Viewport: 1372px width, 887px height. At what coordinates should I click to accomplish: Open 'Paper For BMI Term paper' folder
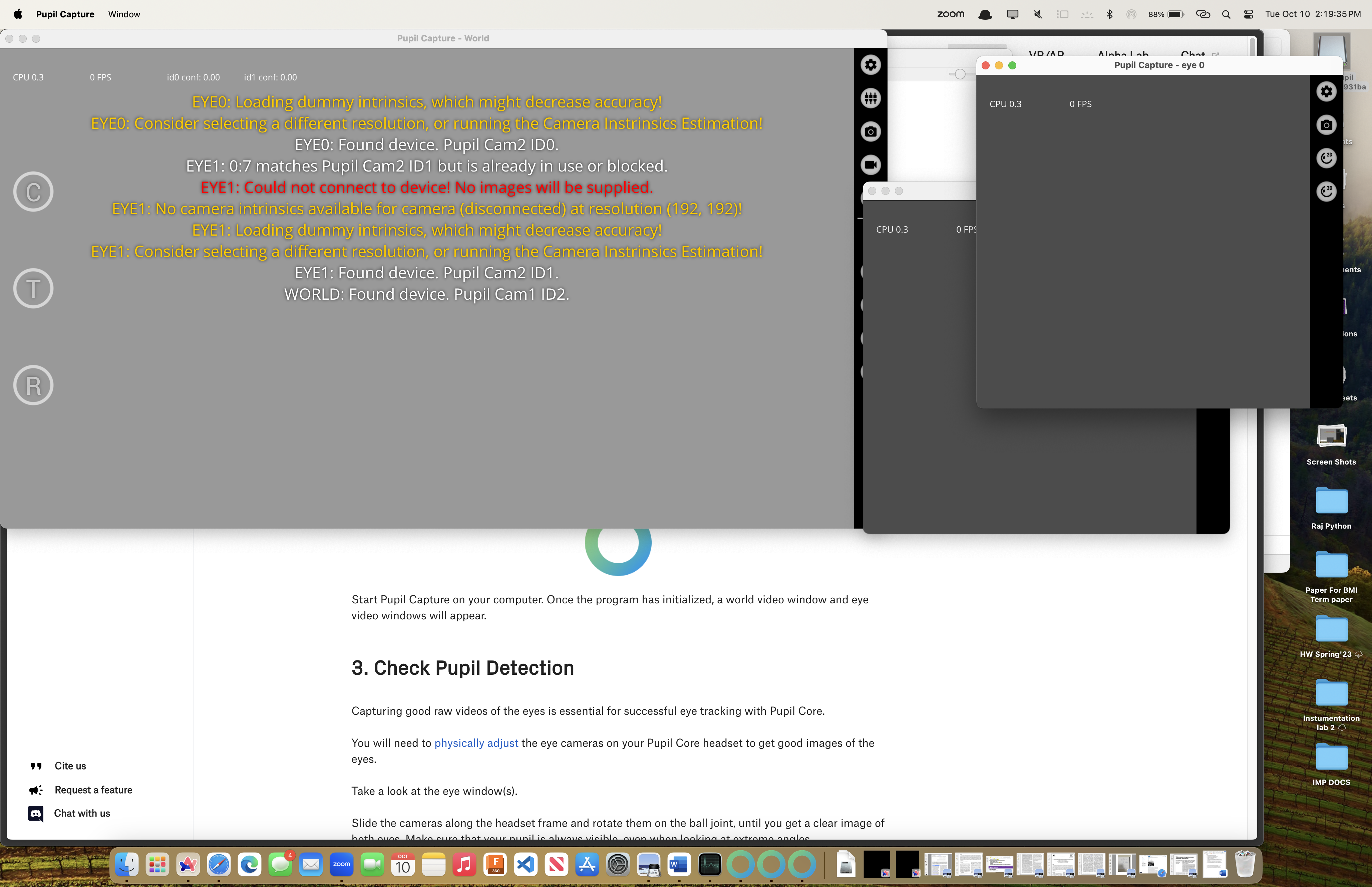click(x=1331, y=577)
